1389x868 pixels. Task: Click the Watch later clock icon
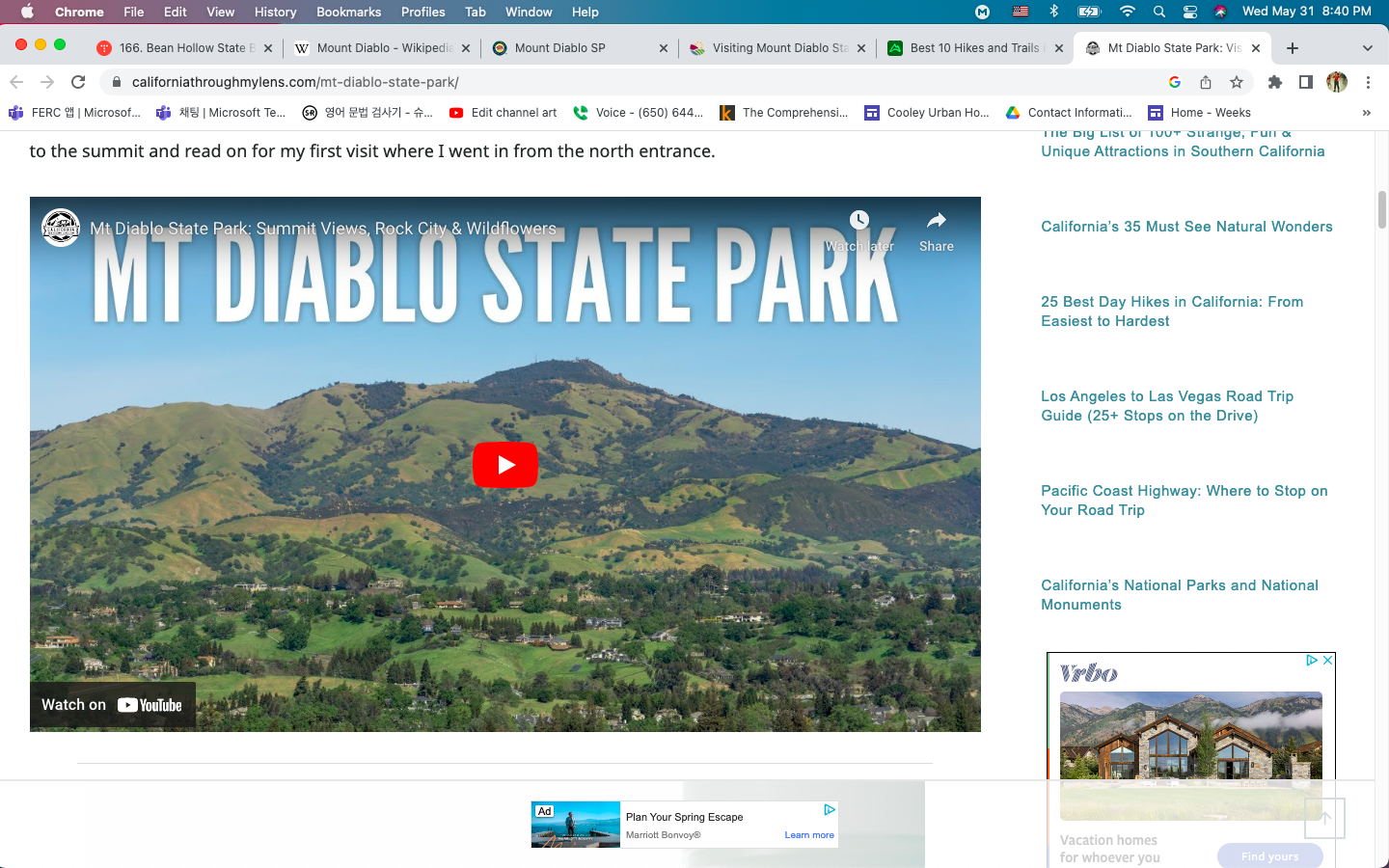coord(858,221)
